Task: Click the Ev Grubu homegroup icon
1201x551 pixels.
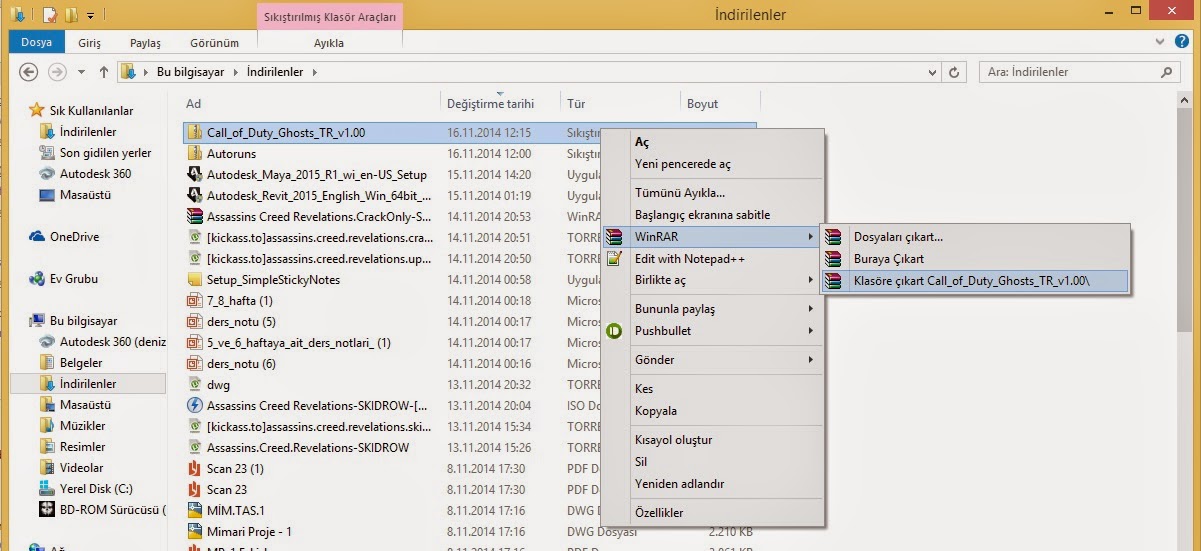Action: (37, 279)
